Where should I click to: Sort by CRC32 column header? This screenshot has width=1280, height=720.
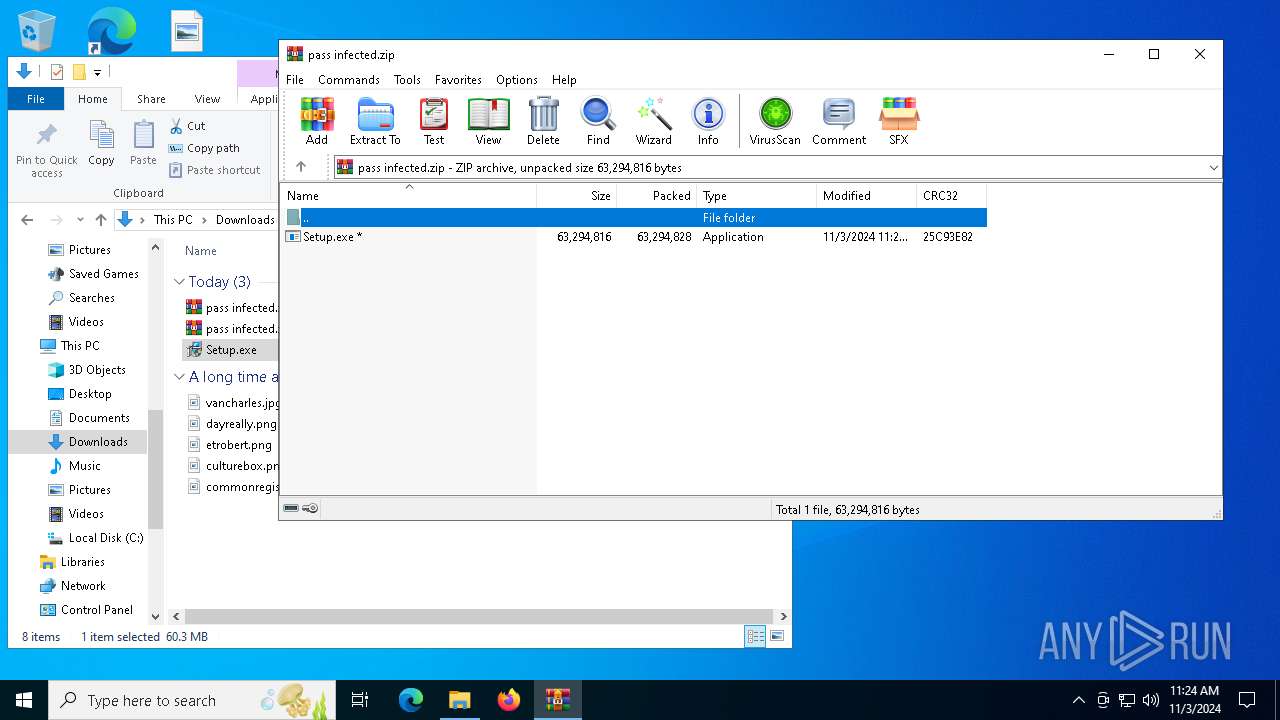click(x=952, y=196)
